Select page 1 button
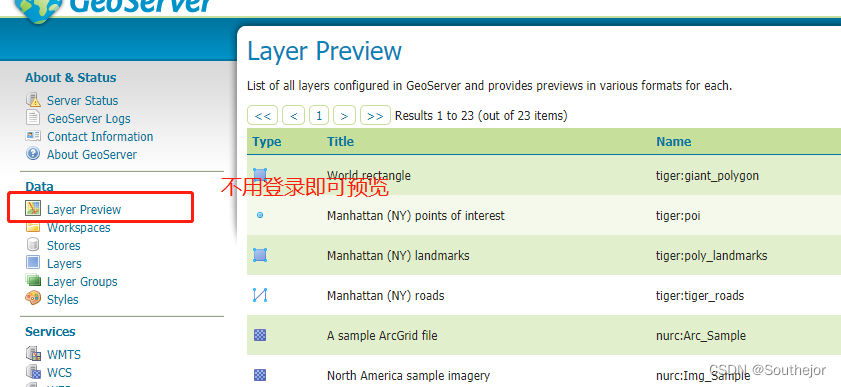 (319, 115)
